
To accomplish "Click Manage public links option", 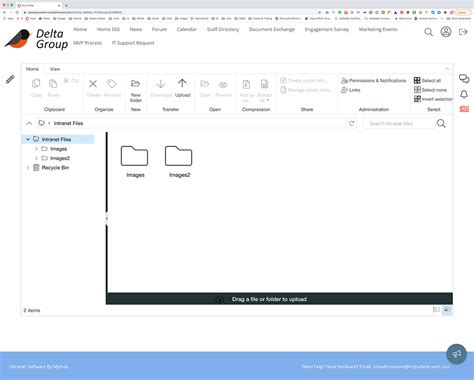I will point(307,90).
